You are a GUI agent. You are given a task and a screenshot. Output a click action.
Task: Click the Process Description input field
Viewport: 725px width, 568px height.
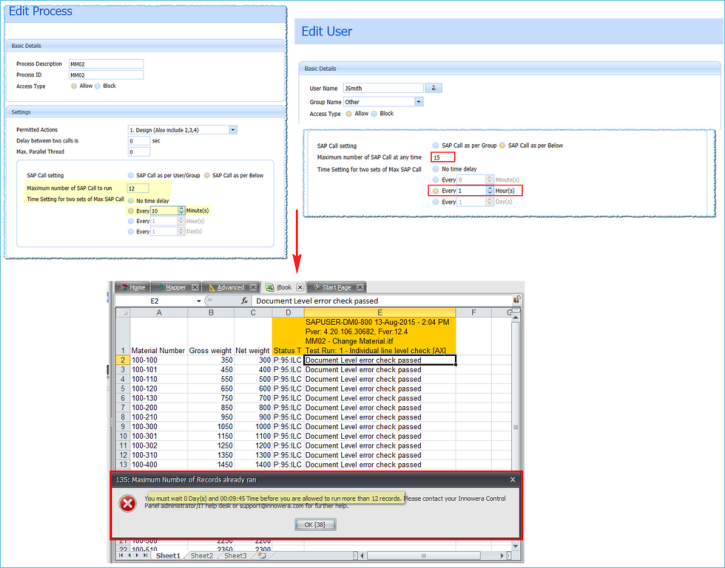pyautogui.click(x=106, y=64)
